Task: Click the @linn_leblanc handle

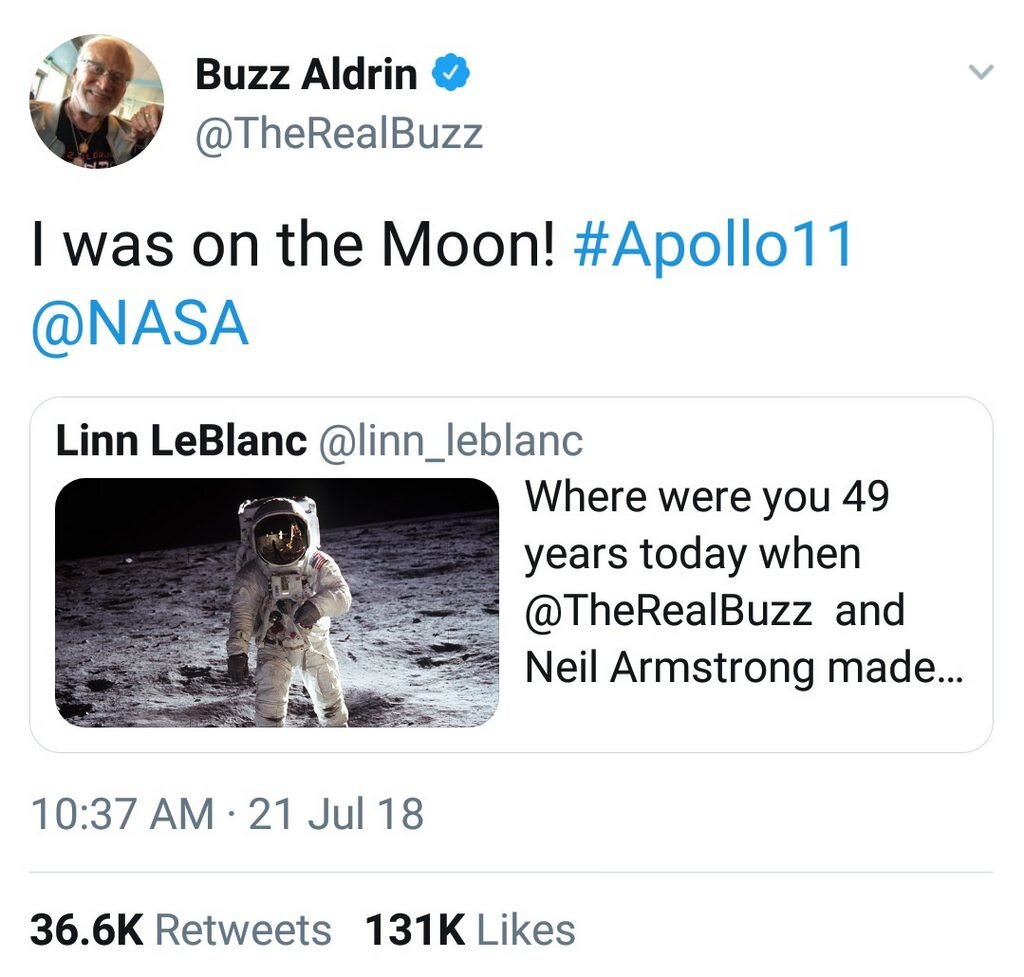Action: [450, 442]
